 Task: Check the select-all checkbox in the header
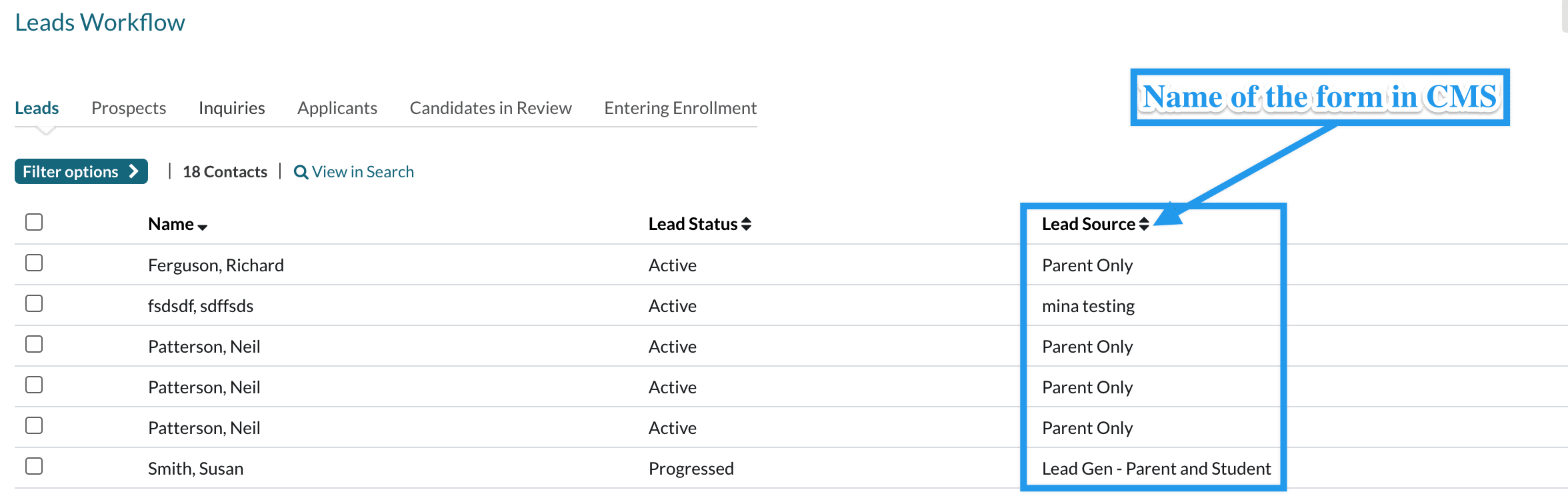[33, 221]
